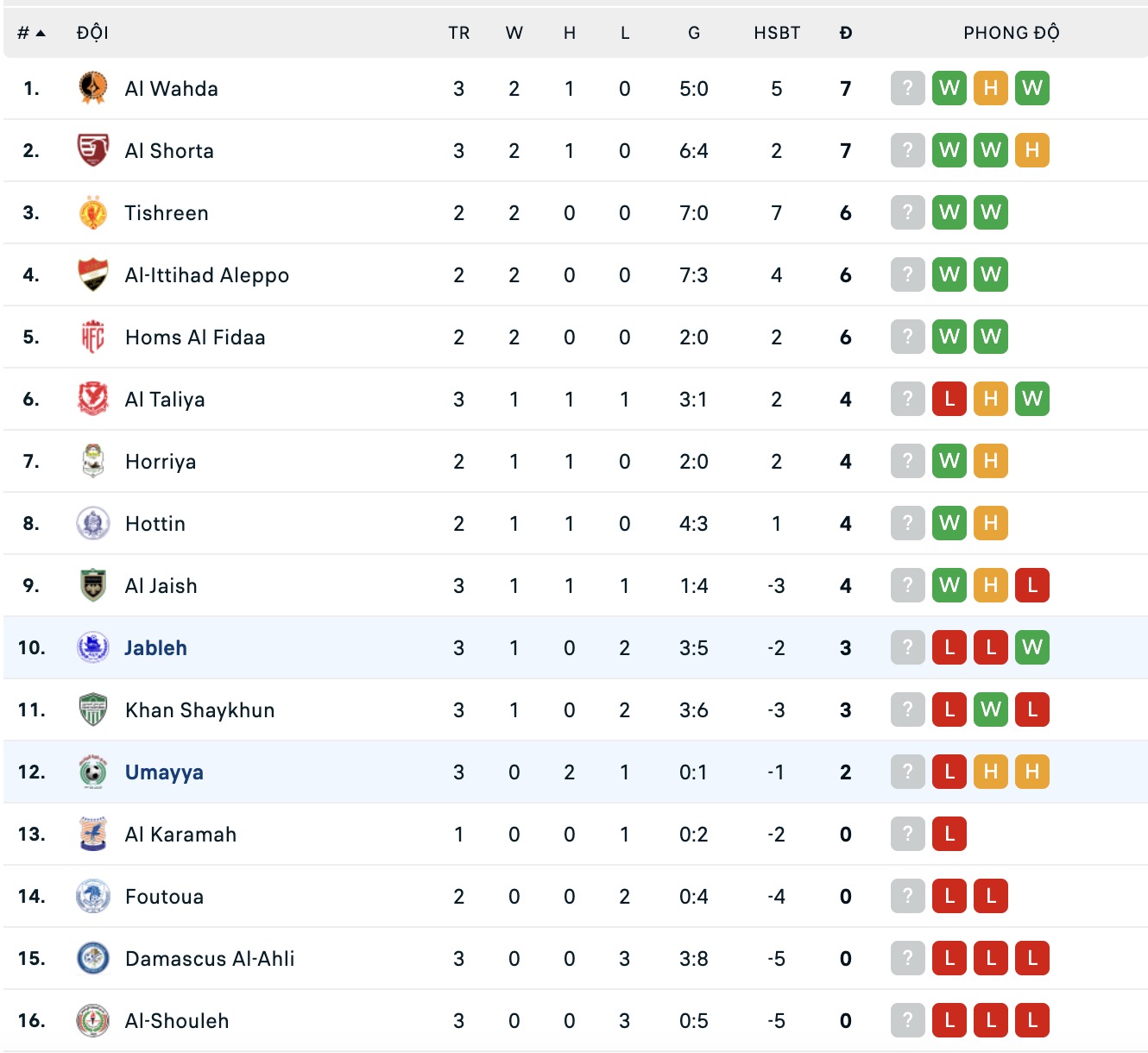
Task: Click the ĐỘI column header
Action: [x=92, y=33]
